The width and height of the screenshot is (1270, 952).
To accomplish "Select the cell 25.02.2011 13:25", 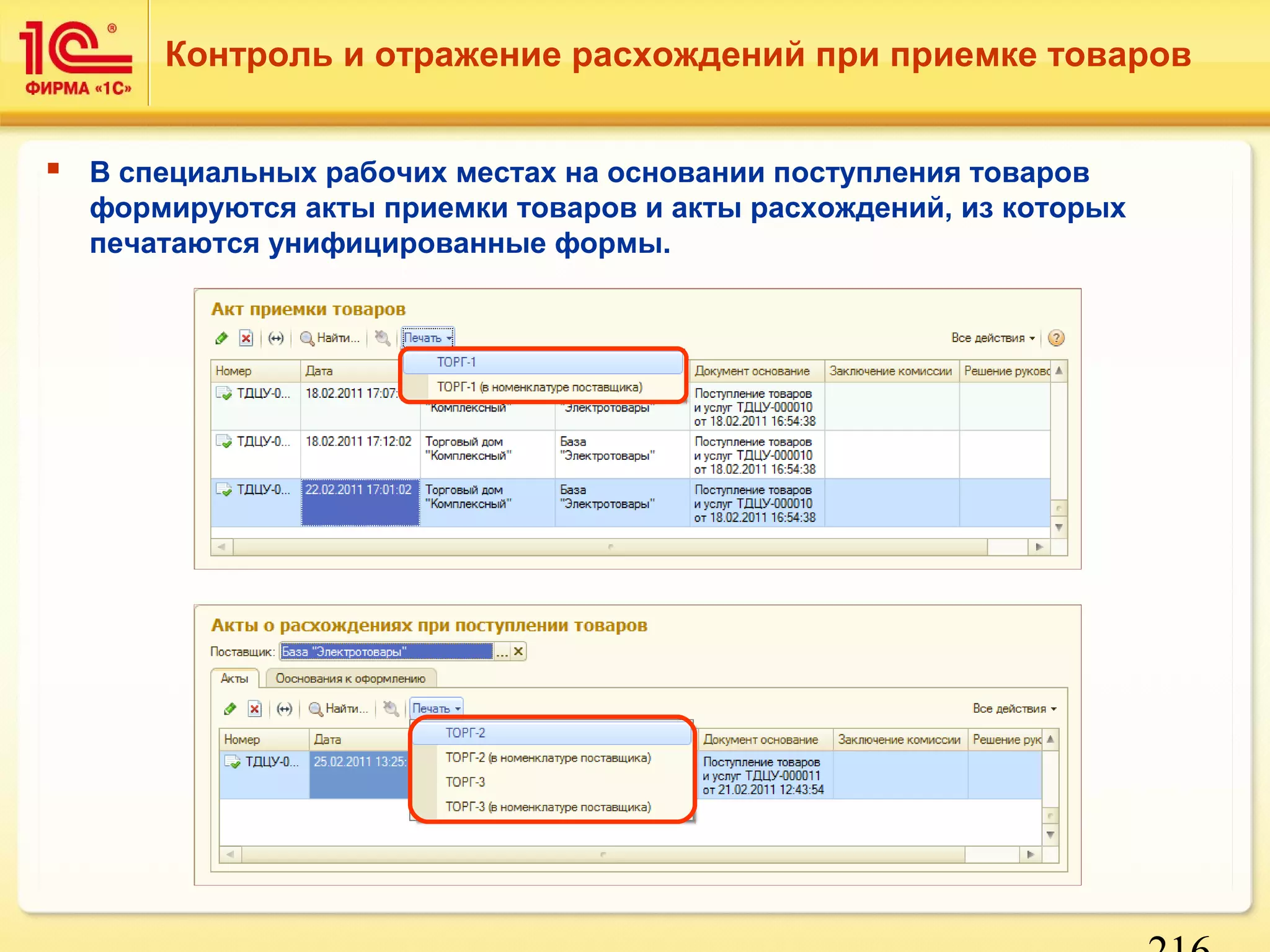I will [x=360, y=775].
